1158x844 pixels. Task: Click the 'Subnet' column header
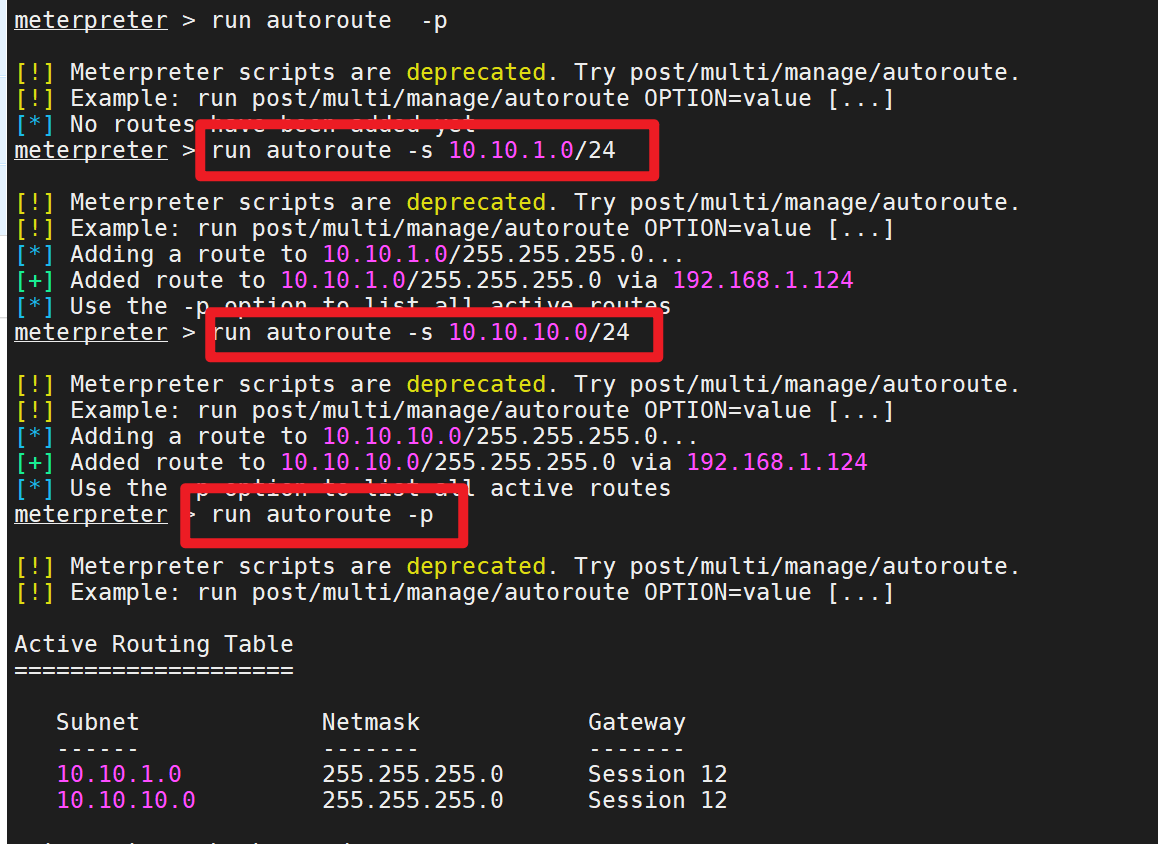[x=97, y=722]
